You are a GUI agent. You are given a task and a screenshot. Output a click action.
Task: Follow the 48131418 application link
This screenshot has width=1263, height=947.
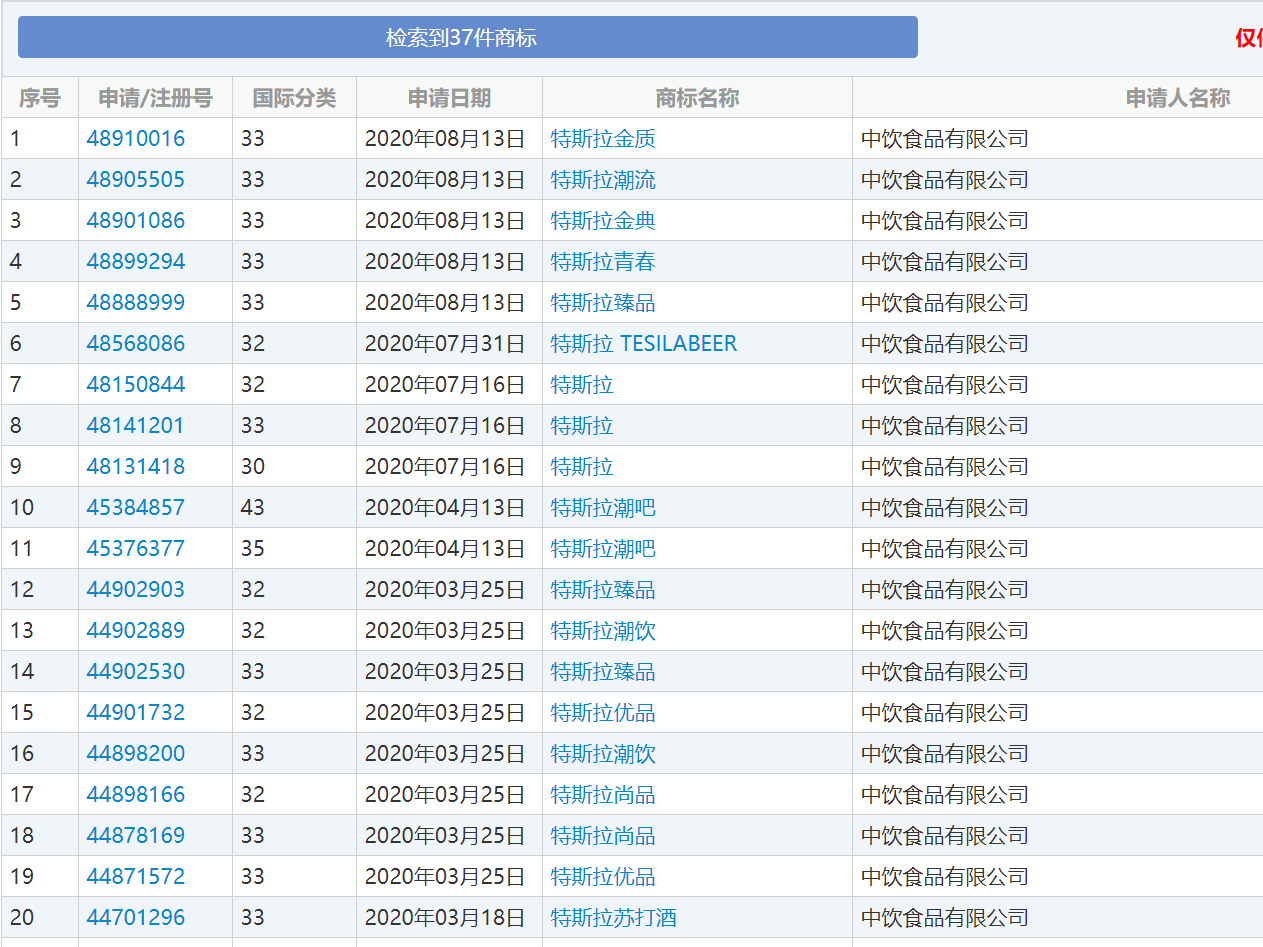coord(136,467)
